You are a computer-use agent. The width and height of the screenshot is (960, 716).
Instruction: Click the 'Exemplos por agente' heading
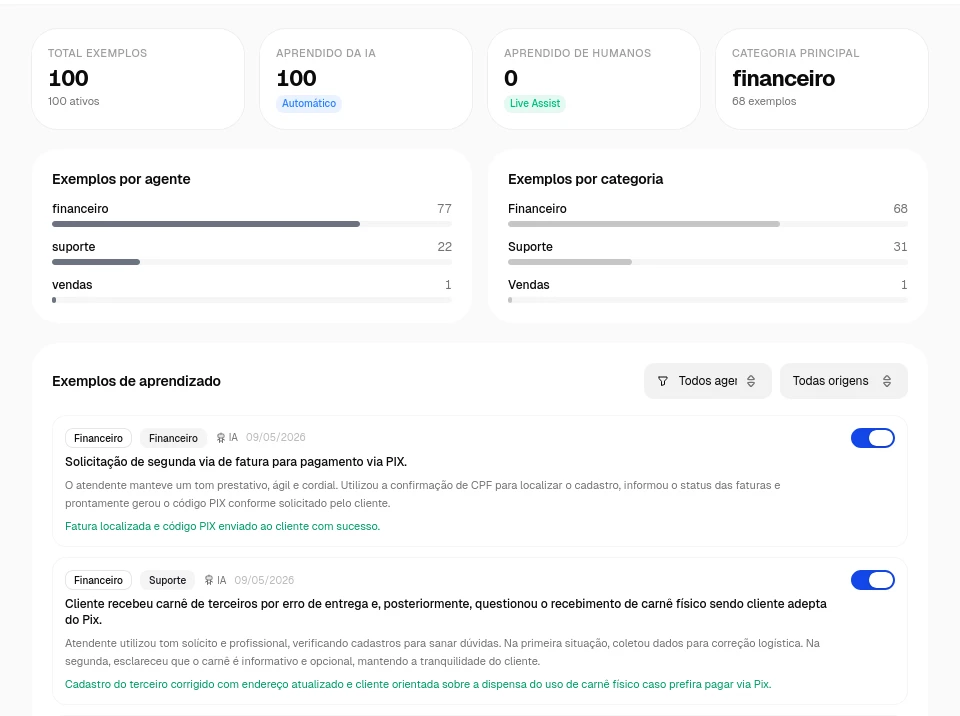pyautogui.click(x=121, y=179)
